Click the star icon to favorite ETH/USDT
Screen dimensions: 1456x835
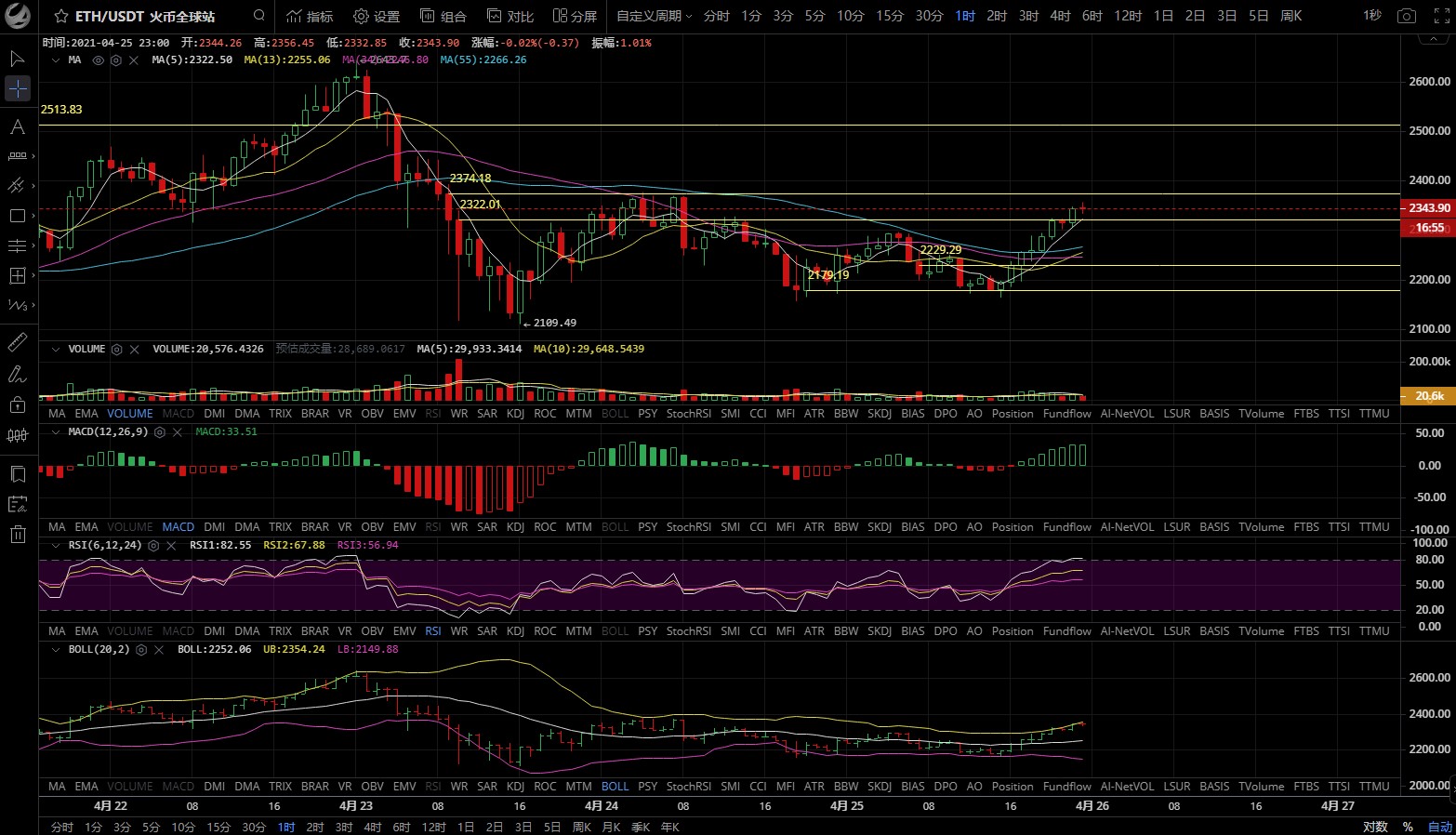61,16
